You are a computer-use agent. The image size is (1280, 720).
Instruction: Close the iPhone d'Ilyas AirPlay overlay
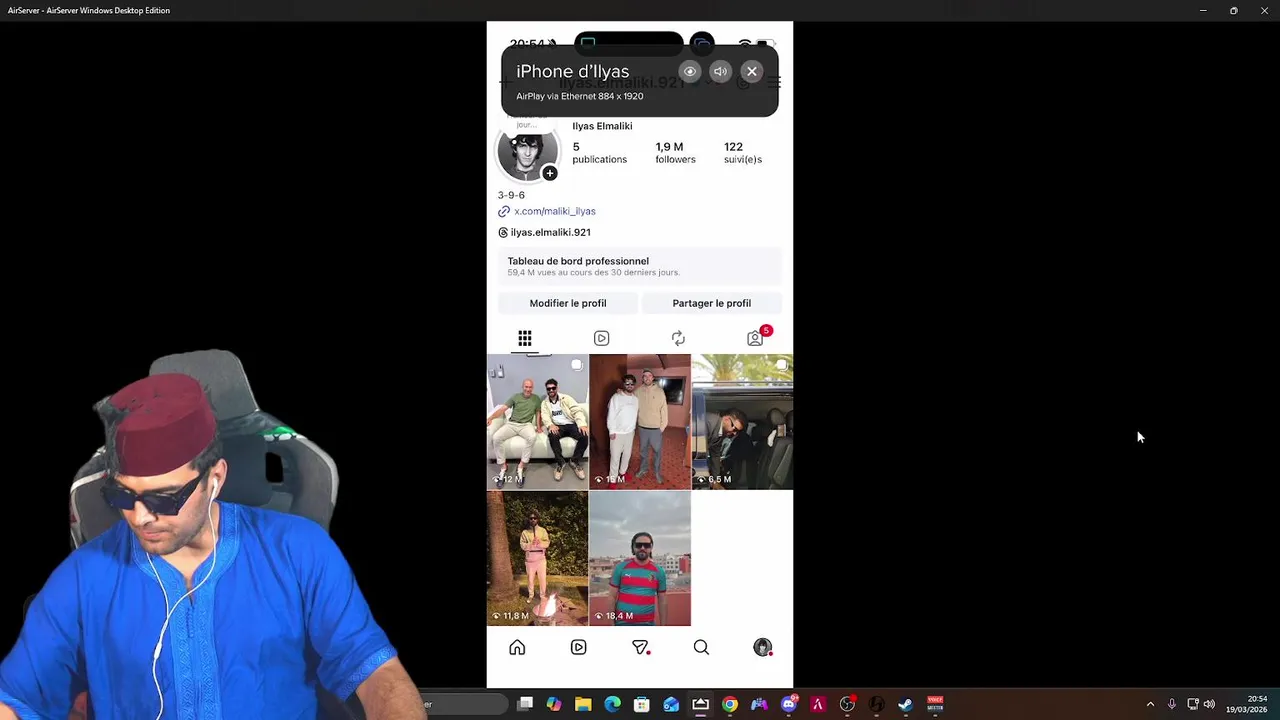(752, 72)
